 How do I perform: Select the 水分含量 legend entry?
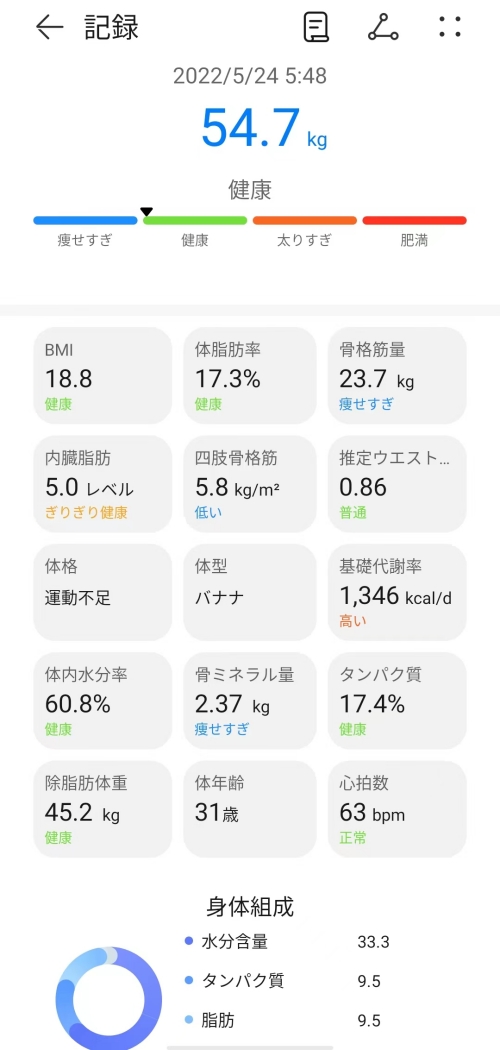pos(286,942)
